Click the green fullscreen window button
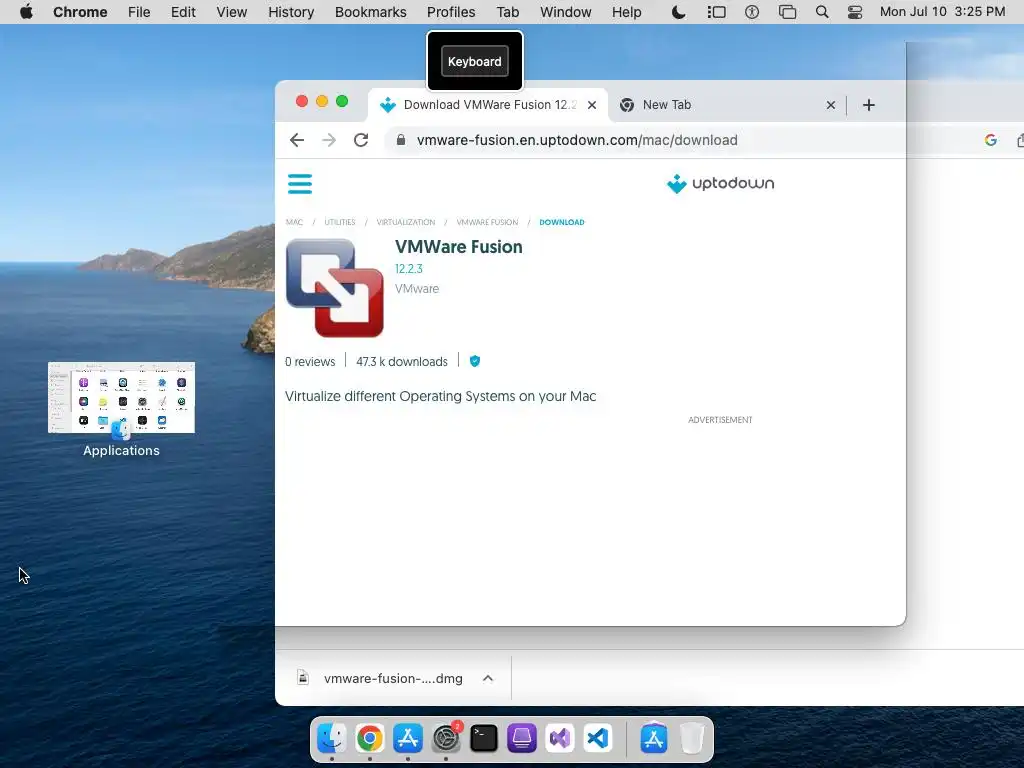This screenshot has width=1024, height=768. (x=342, y=101)
